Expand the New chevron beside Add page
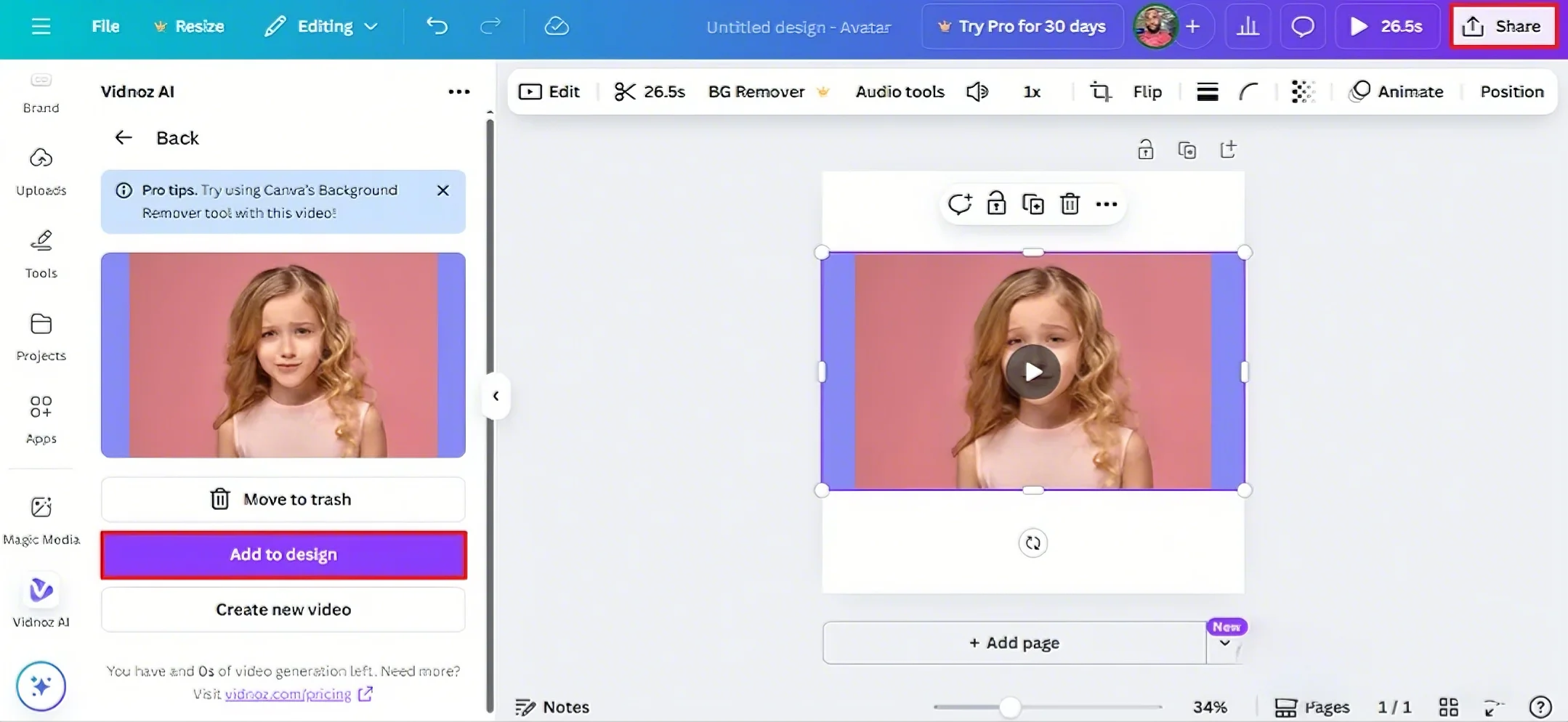The width and height of the screenshot is (1568, 722). coord(1225,643)
